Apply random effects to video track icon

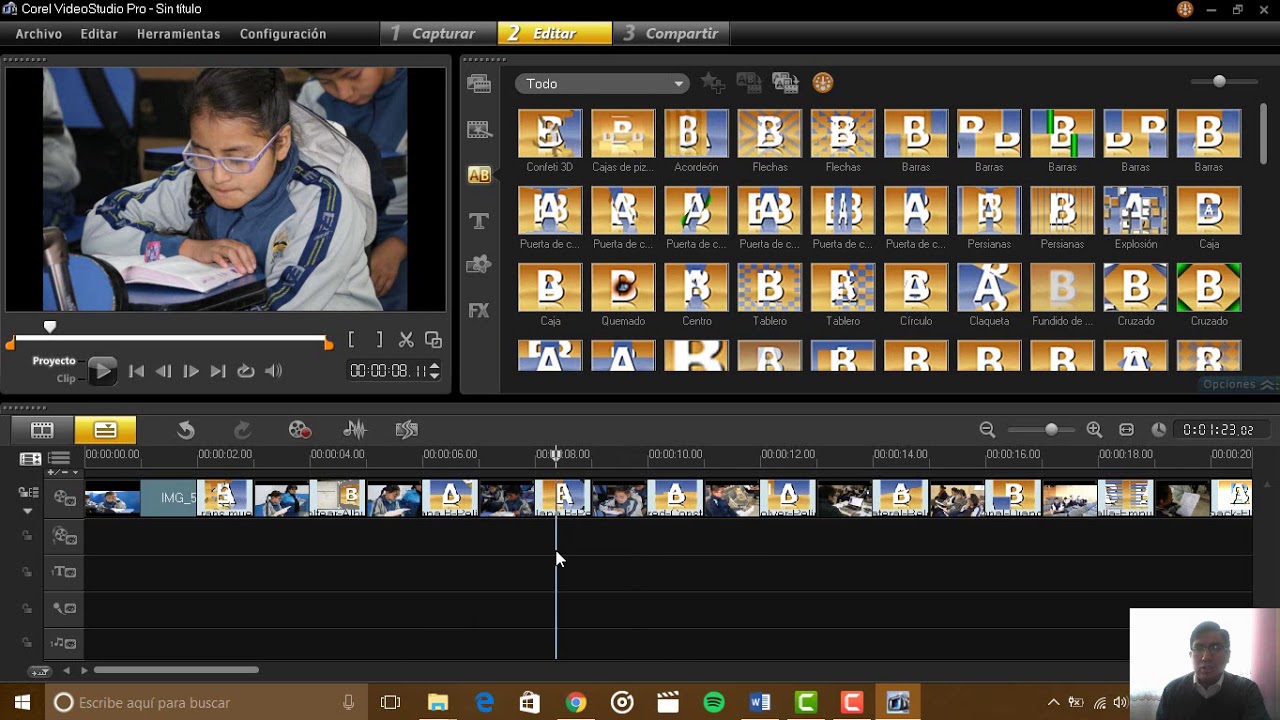click(785, 83)
